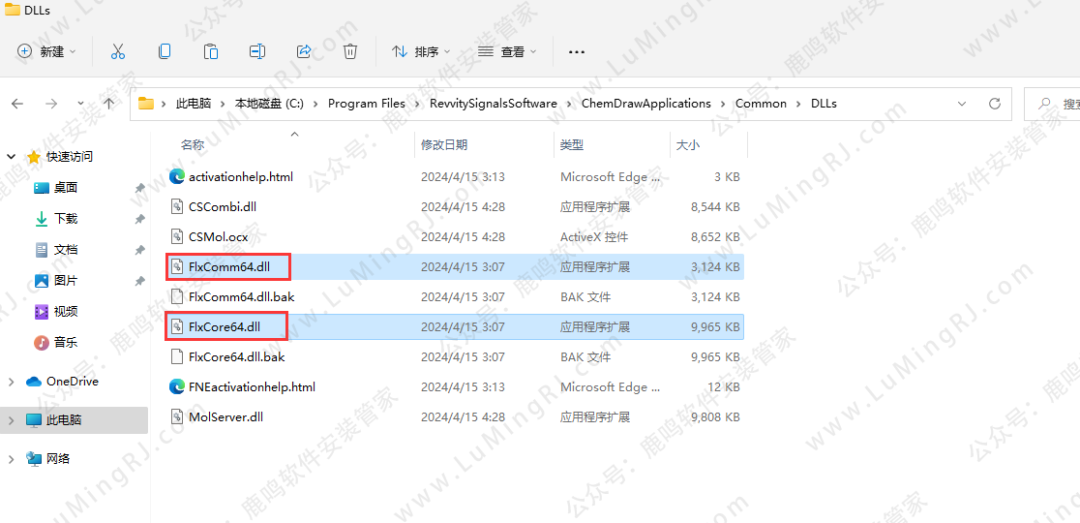This screenshot has height=523, width=1080.
Task: Click Program Files breadcrumb segment
Action: click(x=366, y=103)
